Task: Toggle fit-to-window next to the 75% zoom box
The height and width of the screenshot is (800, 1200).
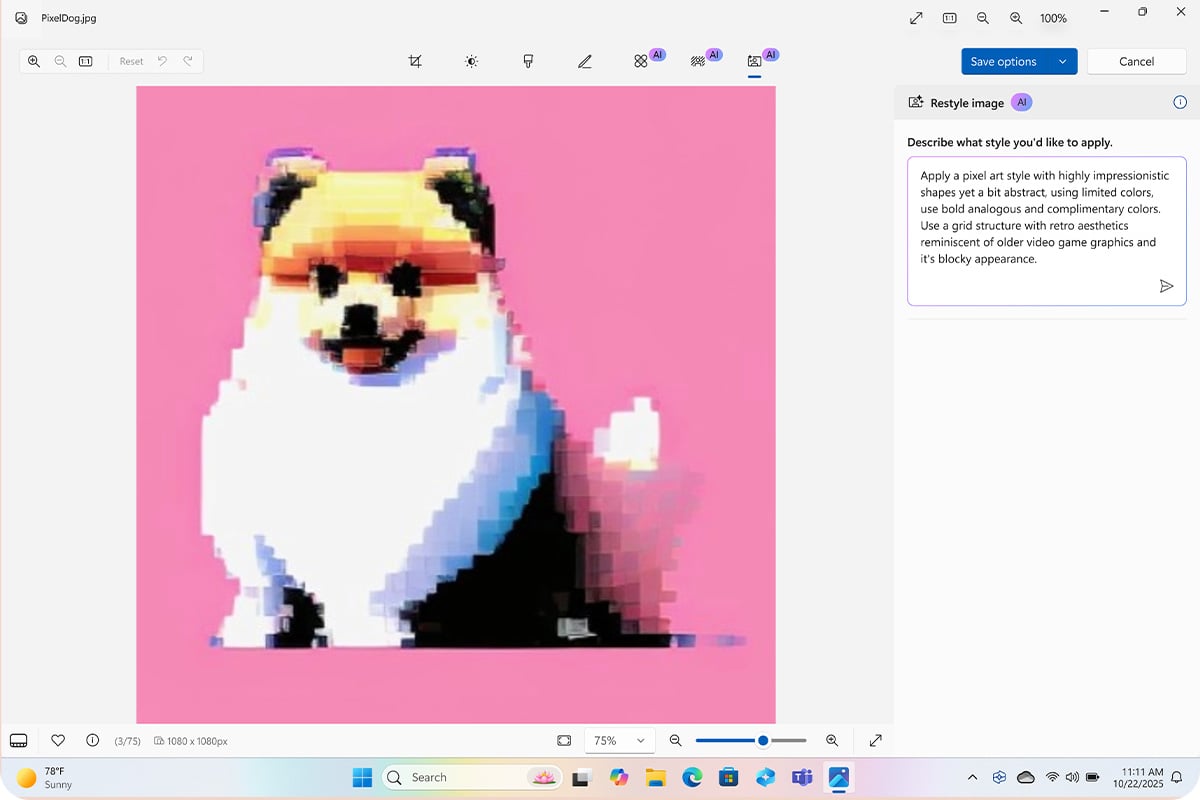Action: click(564, 740)
